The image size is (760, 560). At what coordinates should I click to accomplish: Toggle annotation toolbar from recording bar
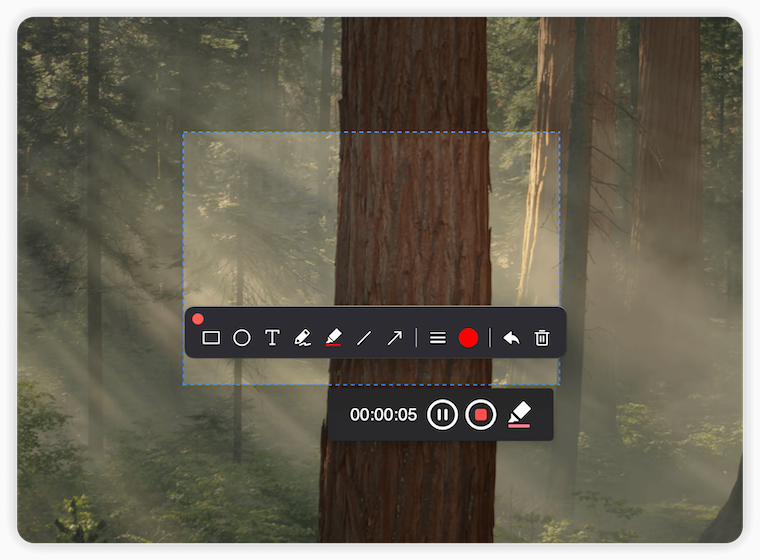point(519,414)
